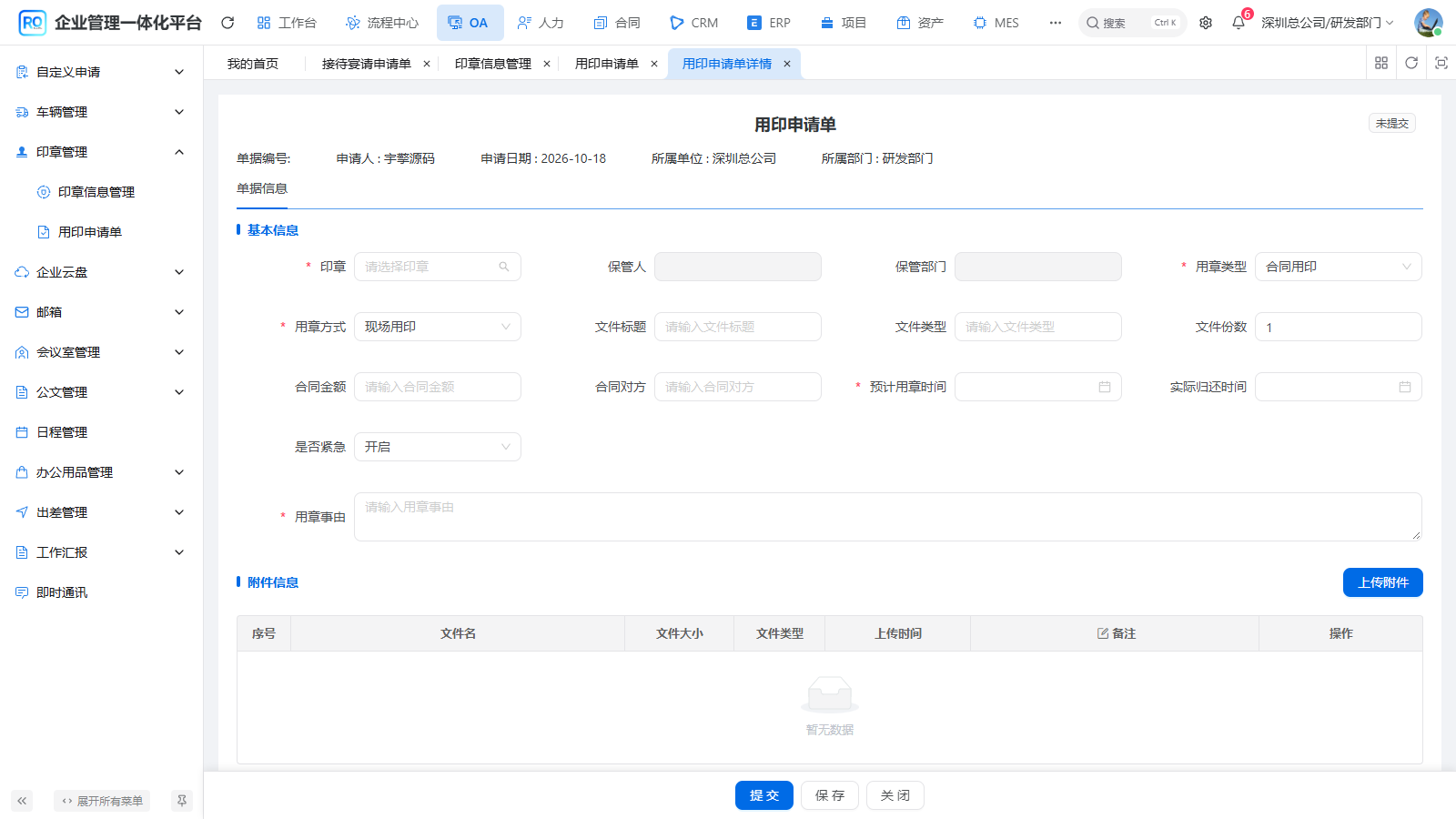
Task: Open 印章信息管理 in the sidebar
Action: click(96, 192)
